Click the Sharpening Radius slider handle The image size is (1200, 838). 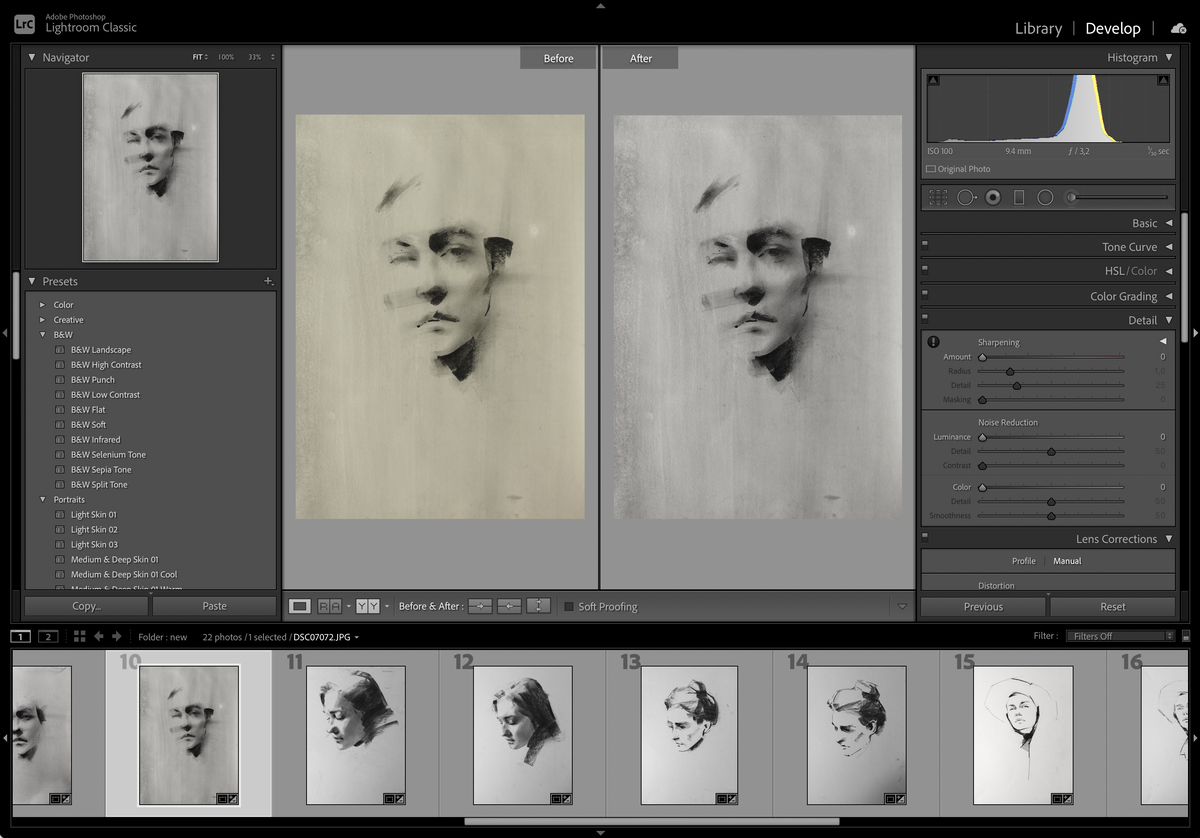click(x=1010, y=372)
